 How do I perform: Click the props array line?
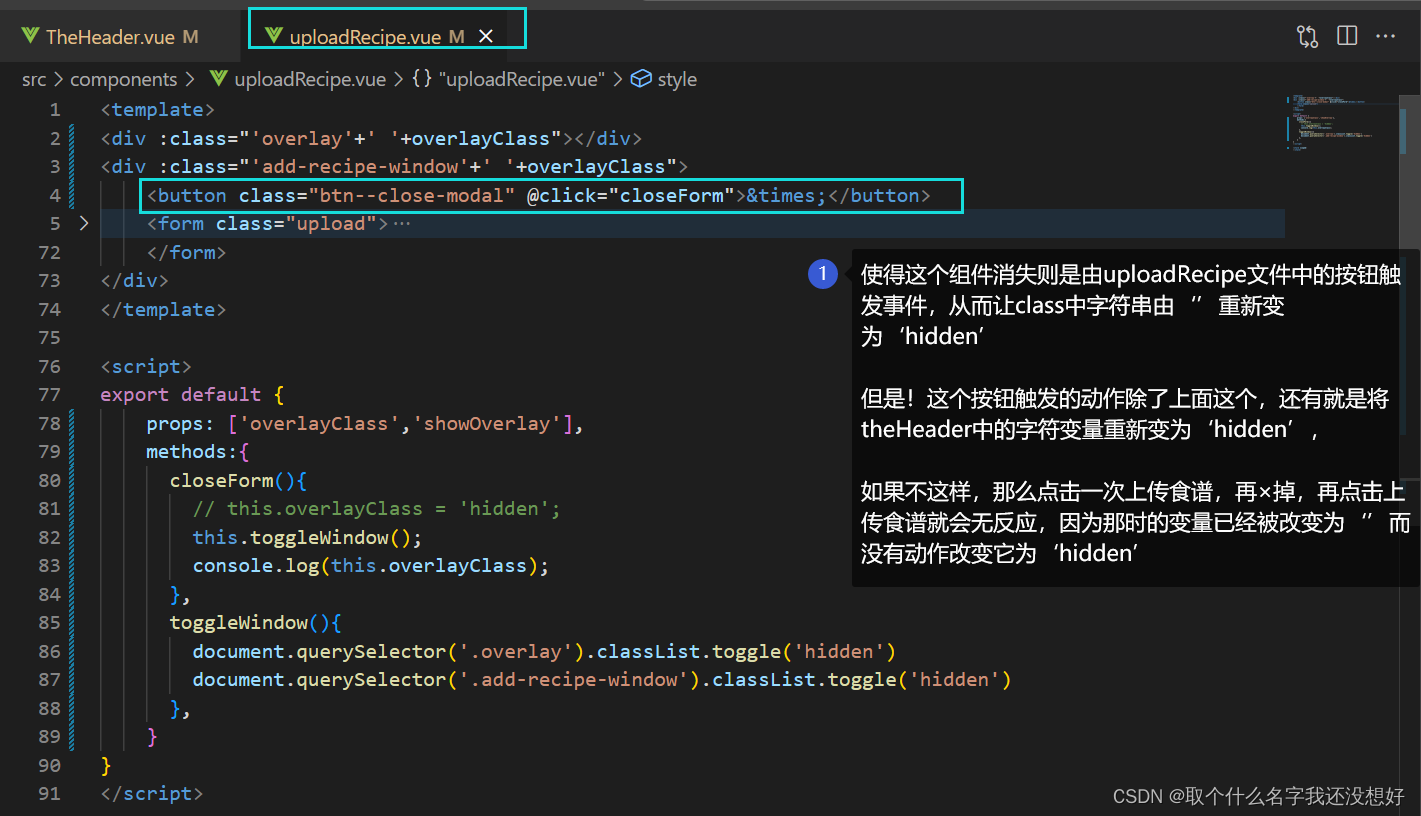pyautogui.click(x=365, y=423)
